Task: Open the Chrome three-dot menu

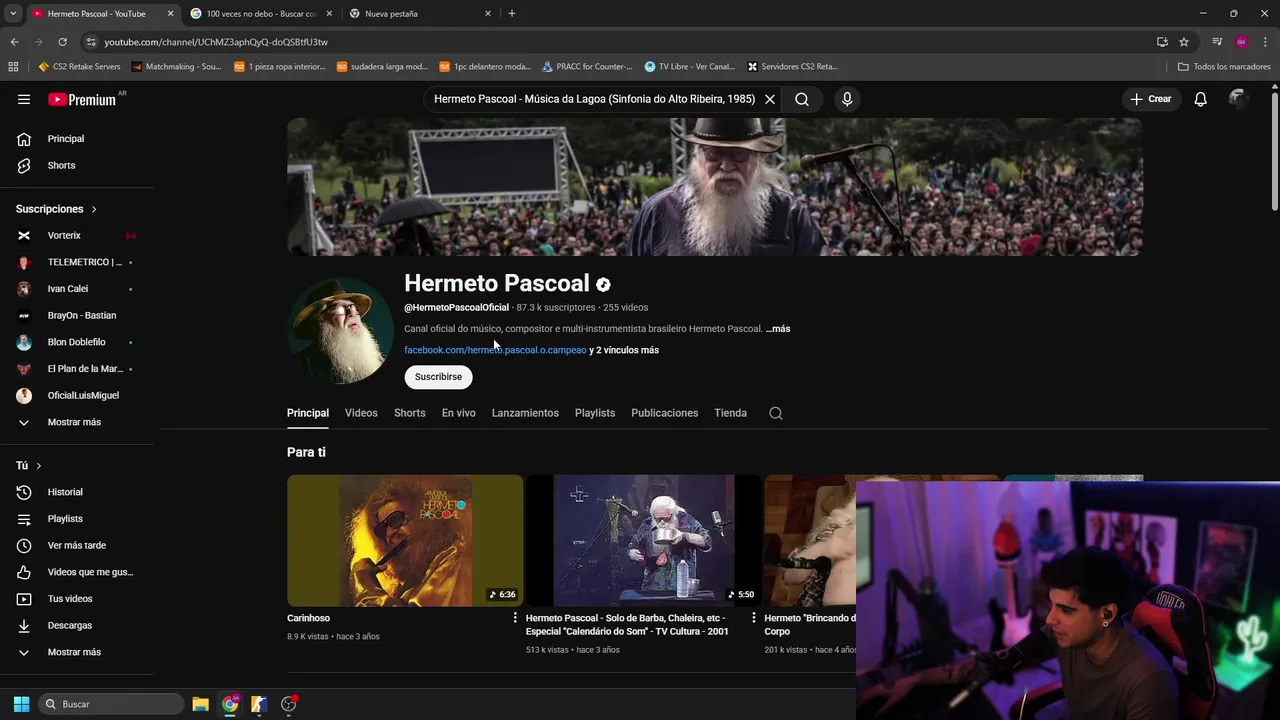Action: [1266, 42]
